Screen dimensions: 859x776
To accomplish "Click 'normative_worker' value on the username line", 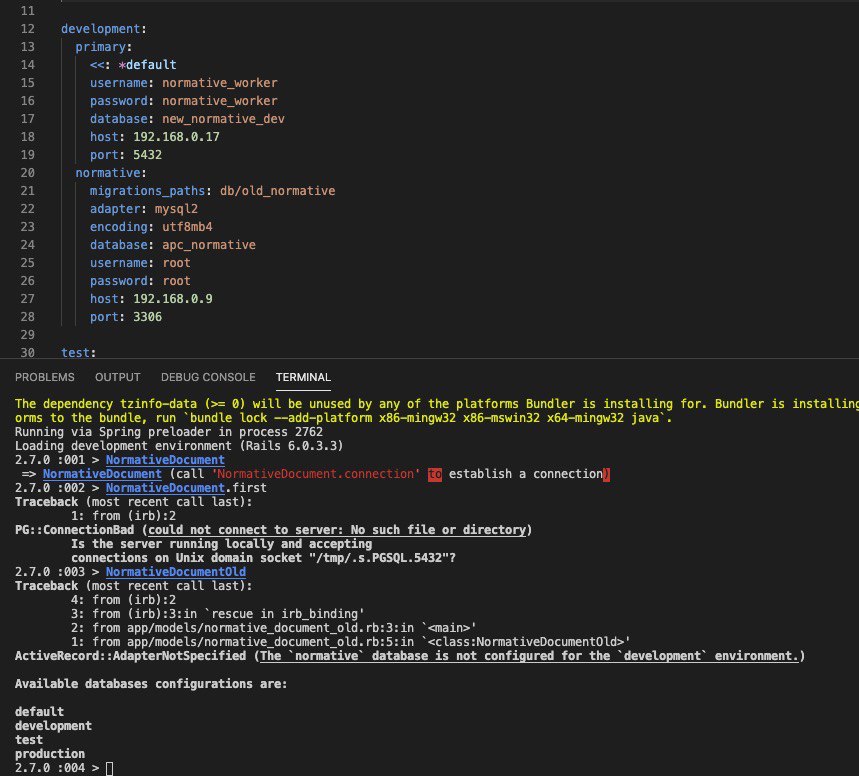I will (220, 83).
